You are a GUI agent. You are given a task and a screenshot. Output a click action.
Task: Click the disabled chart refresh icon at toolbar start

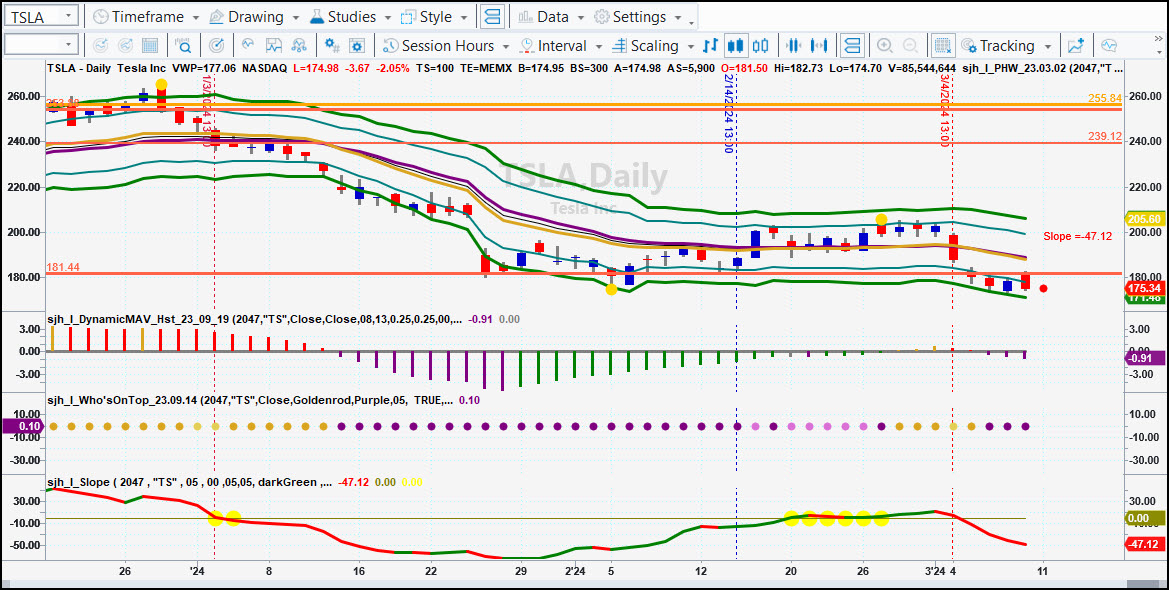pyautogui.click(x=100, y=45)
